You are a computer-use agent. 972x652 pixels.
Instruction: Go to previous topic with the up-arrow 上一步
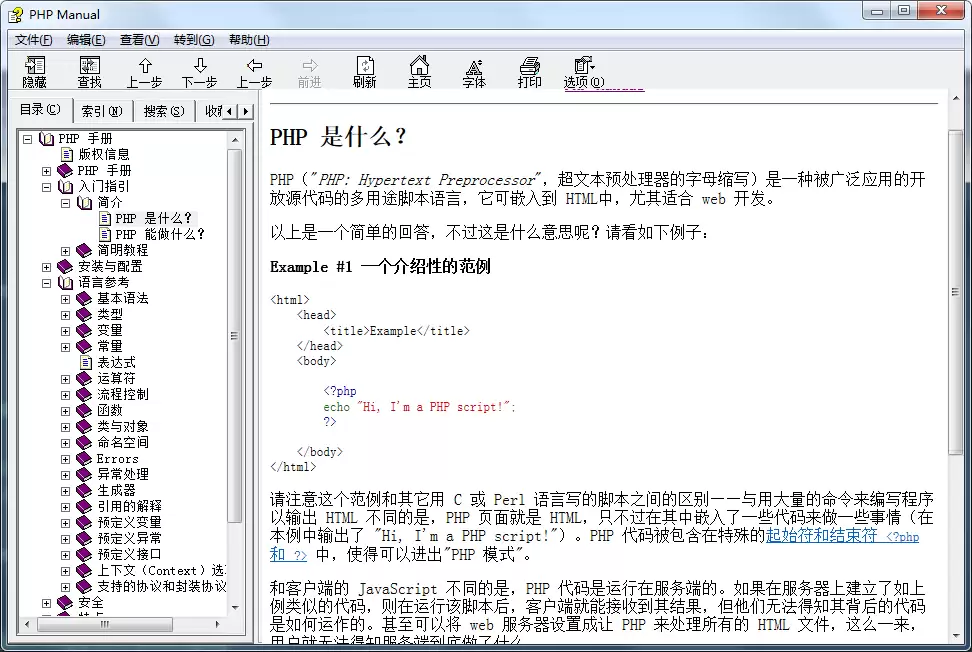144,72
